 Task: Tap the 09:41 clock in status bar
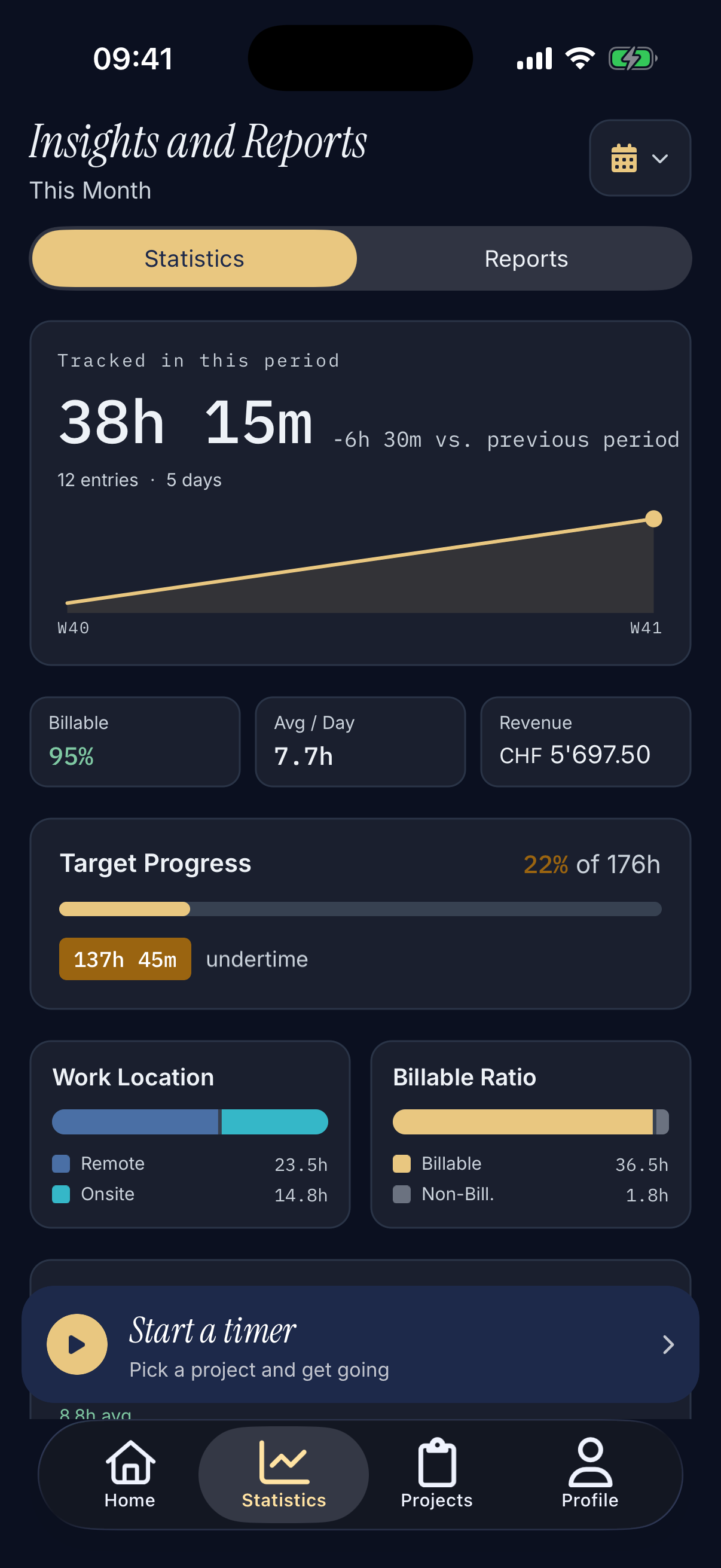pyautogui.click(x=133, y=59)
